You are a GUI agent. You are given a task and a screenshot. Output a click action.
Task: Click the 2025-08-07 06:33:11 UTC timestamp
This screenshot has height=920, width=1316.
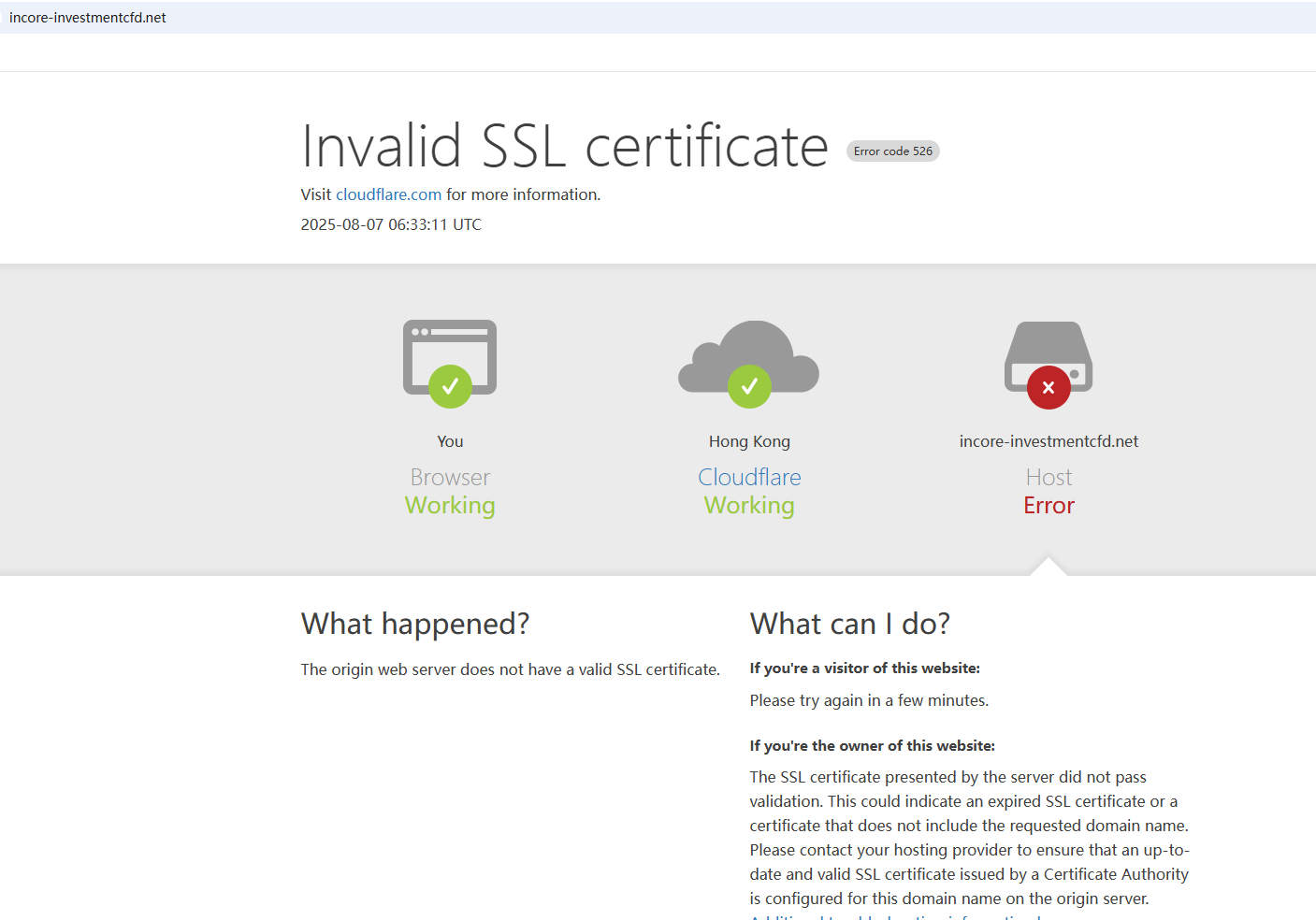pyautogui.click(x=391, y=224)
